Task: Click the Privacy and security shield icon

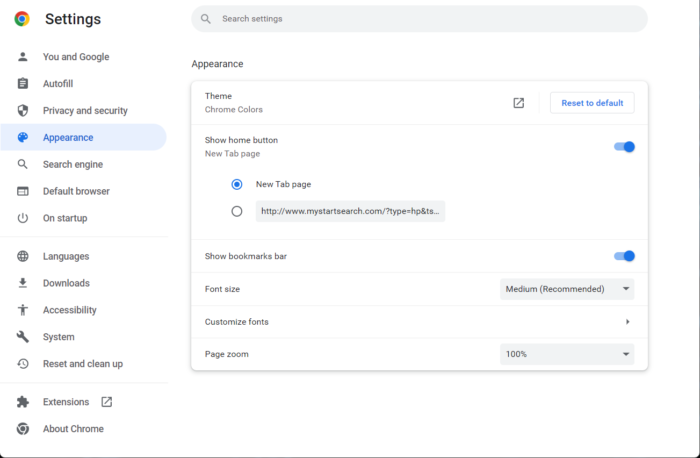Action: [22, 111]
